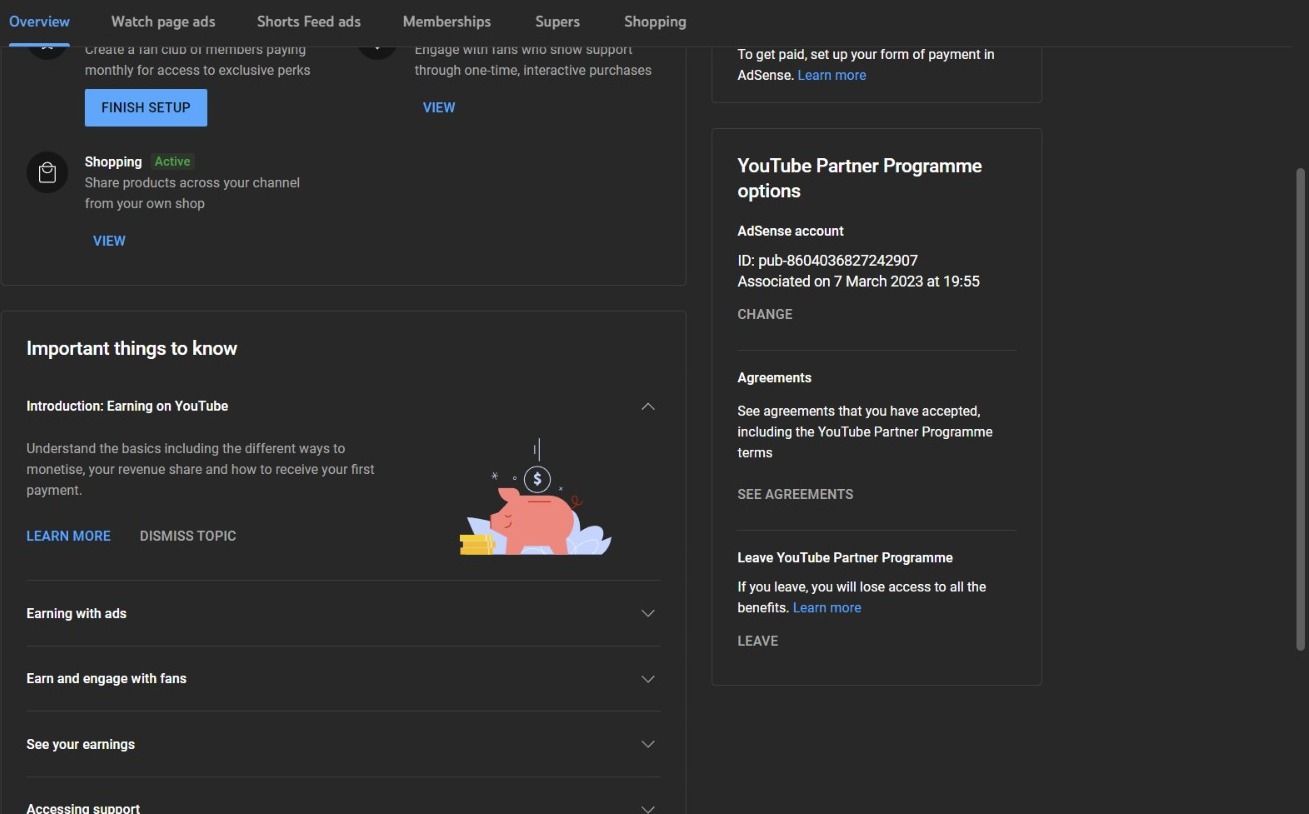
Task: Open the Watch page ads tab
Action: click(x=163, y=21)
